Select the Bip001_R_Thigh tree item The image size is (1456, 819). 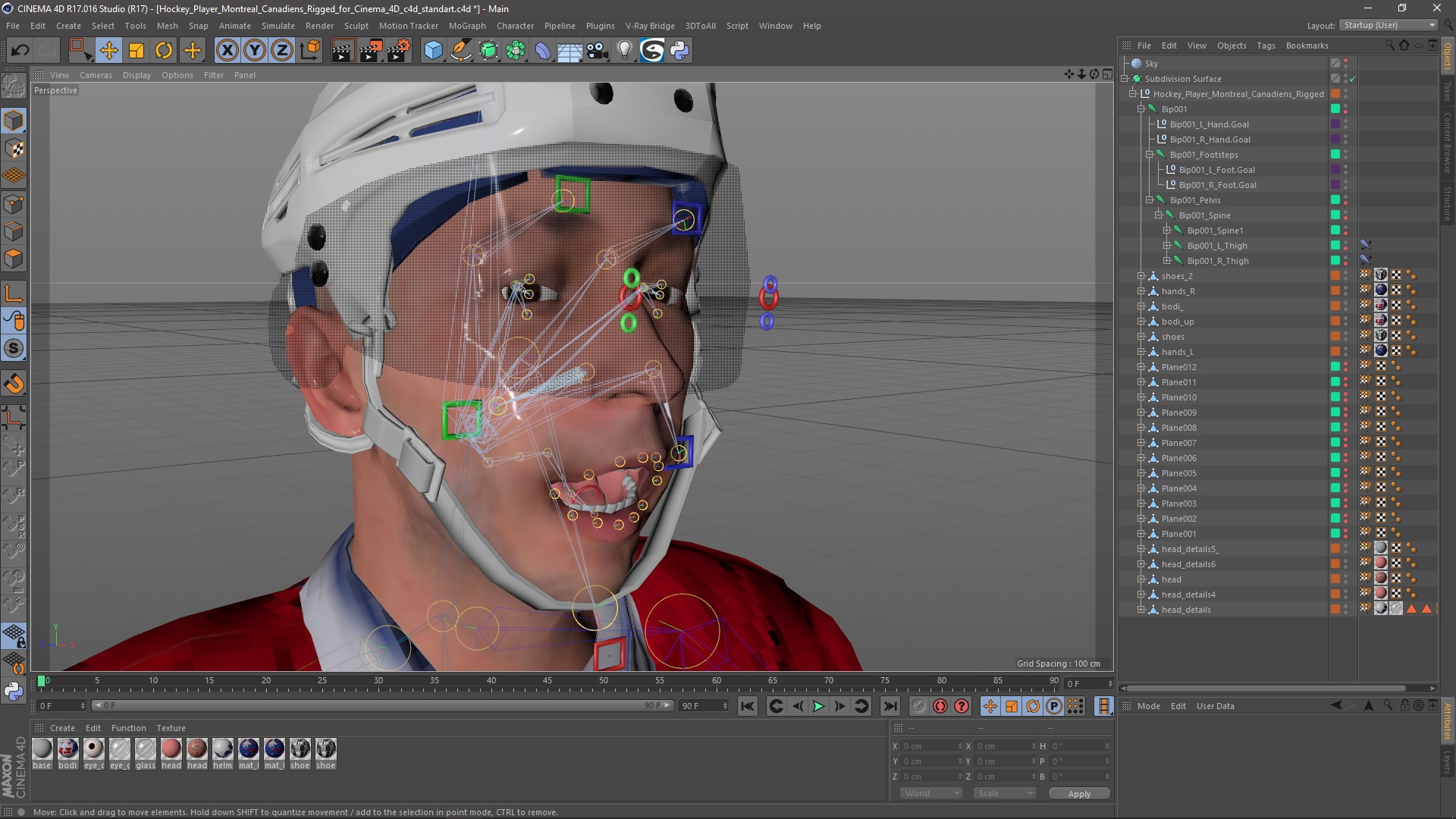[x=1218, y=261]
